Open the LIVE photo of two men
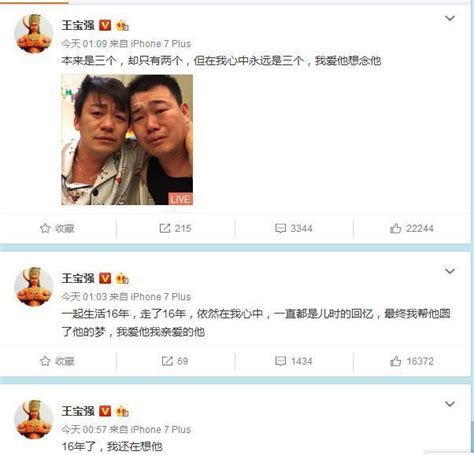The width and height of the screenshot is (474, 455). point(127,140)
